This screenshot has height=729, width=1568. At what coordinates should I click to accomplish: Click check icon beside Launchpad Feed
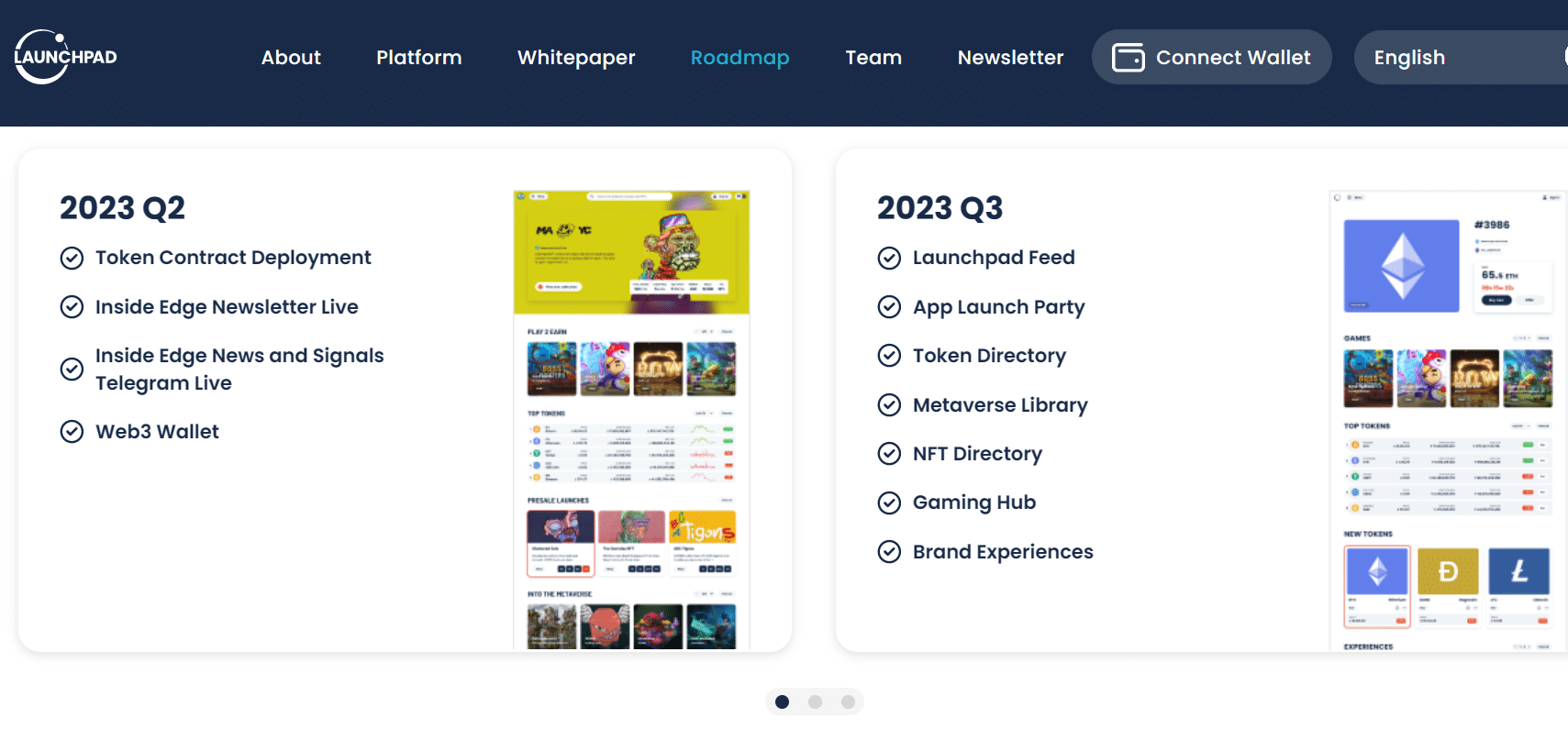pos(889,259)
